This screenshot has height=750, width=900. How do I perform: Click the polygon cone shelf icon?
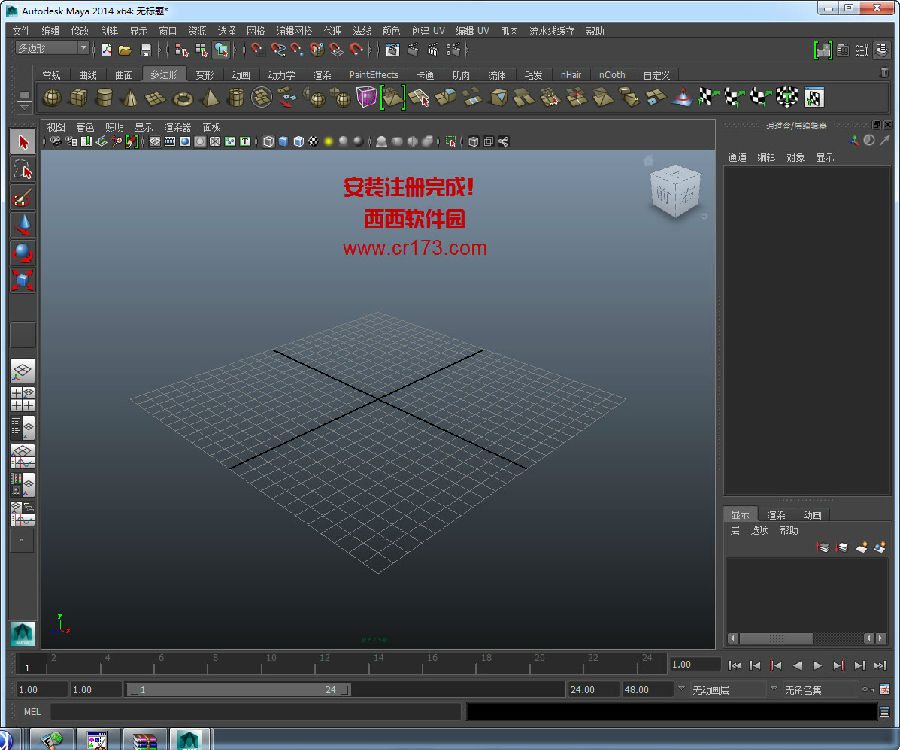pyautogui.click(x=130, y=98)
